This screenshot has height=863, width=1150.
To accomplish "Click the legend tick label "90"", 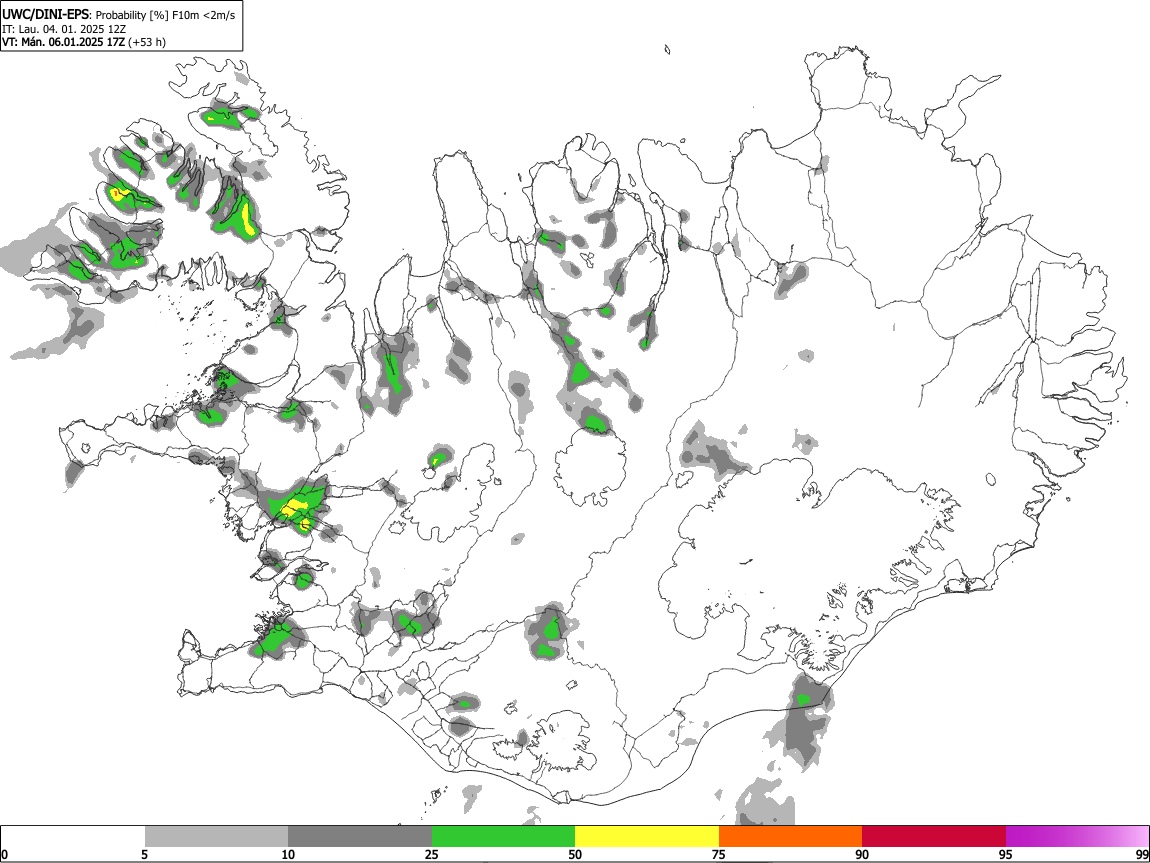I will point(862,854).
